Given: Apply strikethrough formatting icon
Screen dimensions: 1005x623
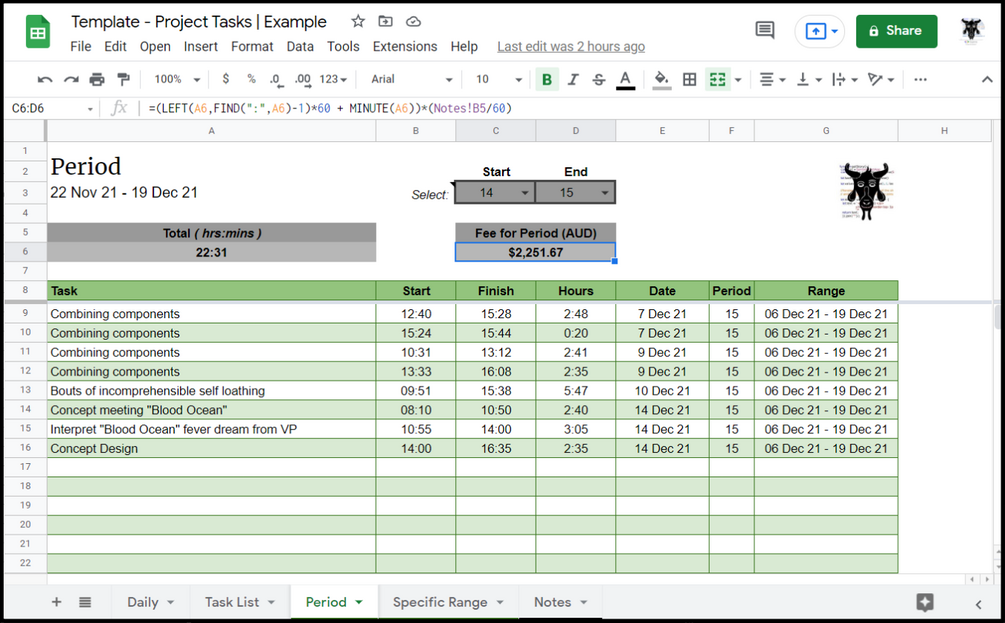Looking at the screenshot, I should (598, 79).
